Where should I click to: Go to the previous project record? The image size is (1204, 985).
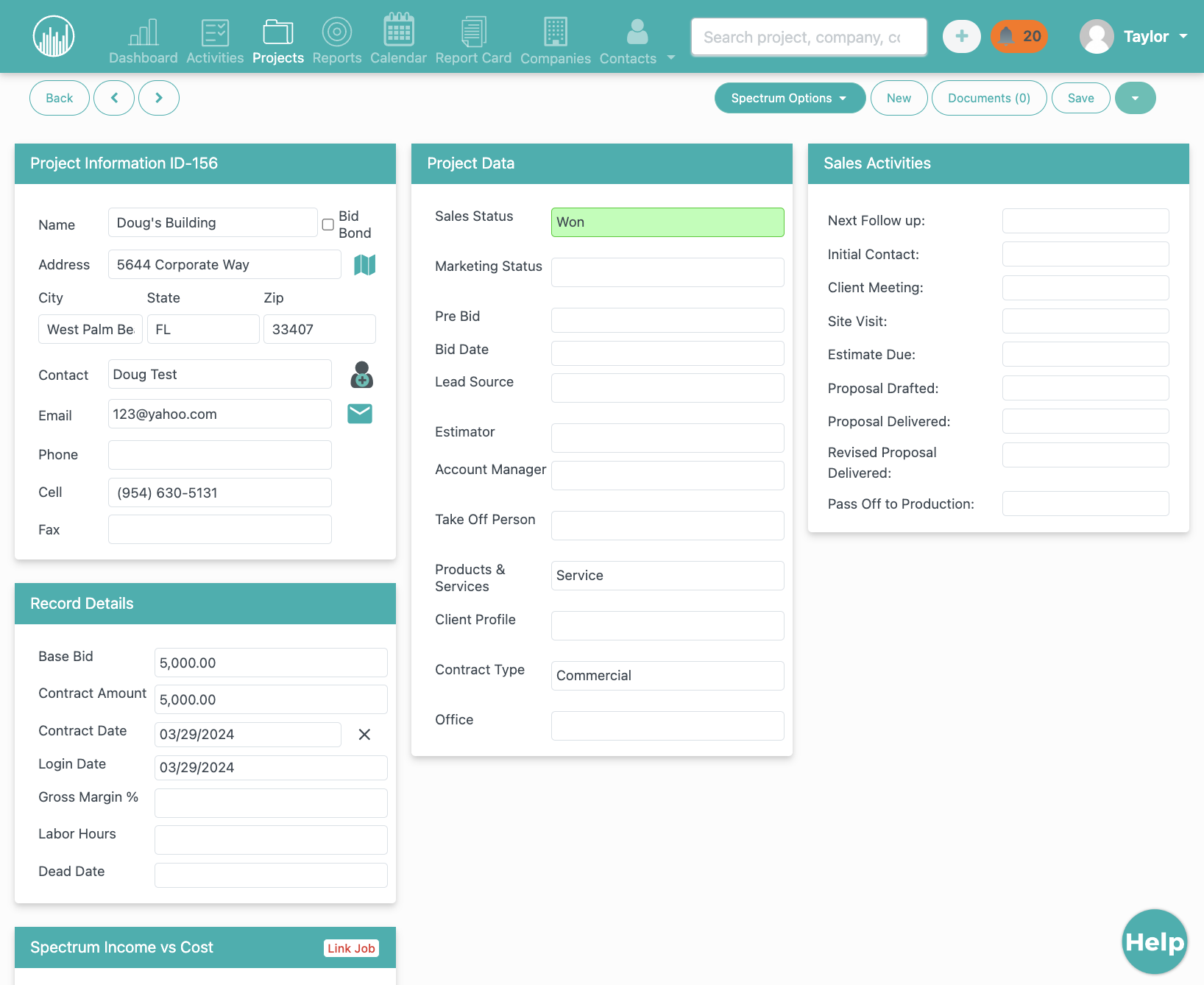pos(114,98)
